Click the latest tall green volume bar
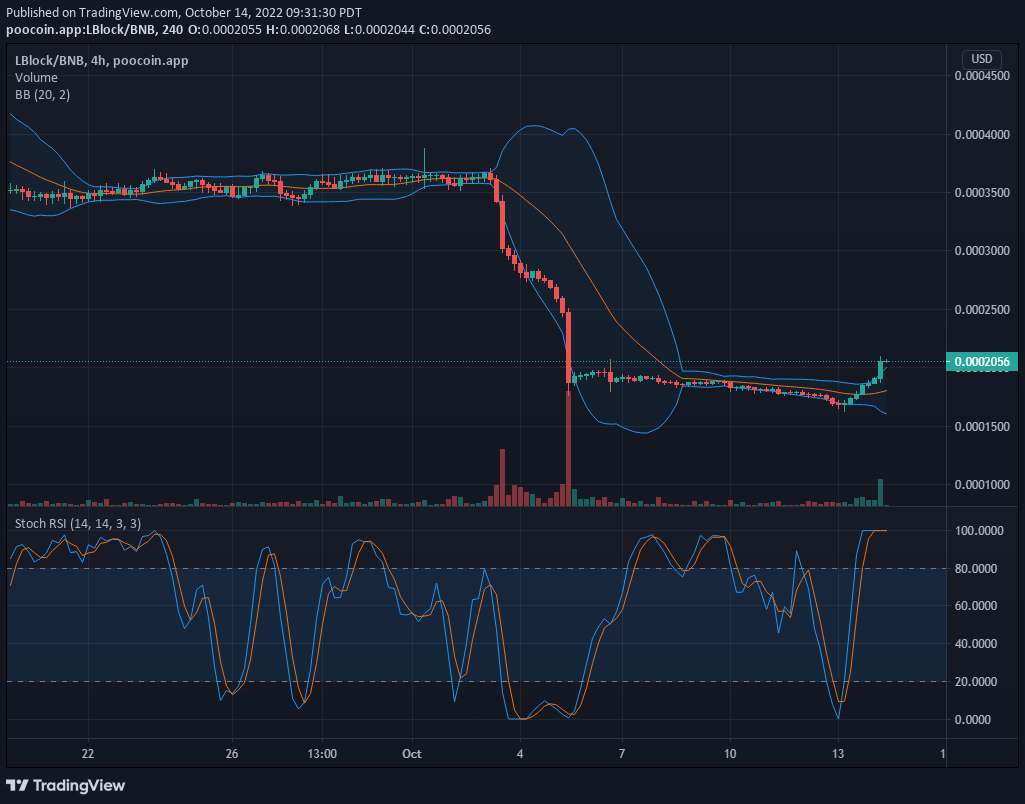 (881, 492)
